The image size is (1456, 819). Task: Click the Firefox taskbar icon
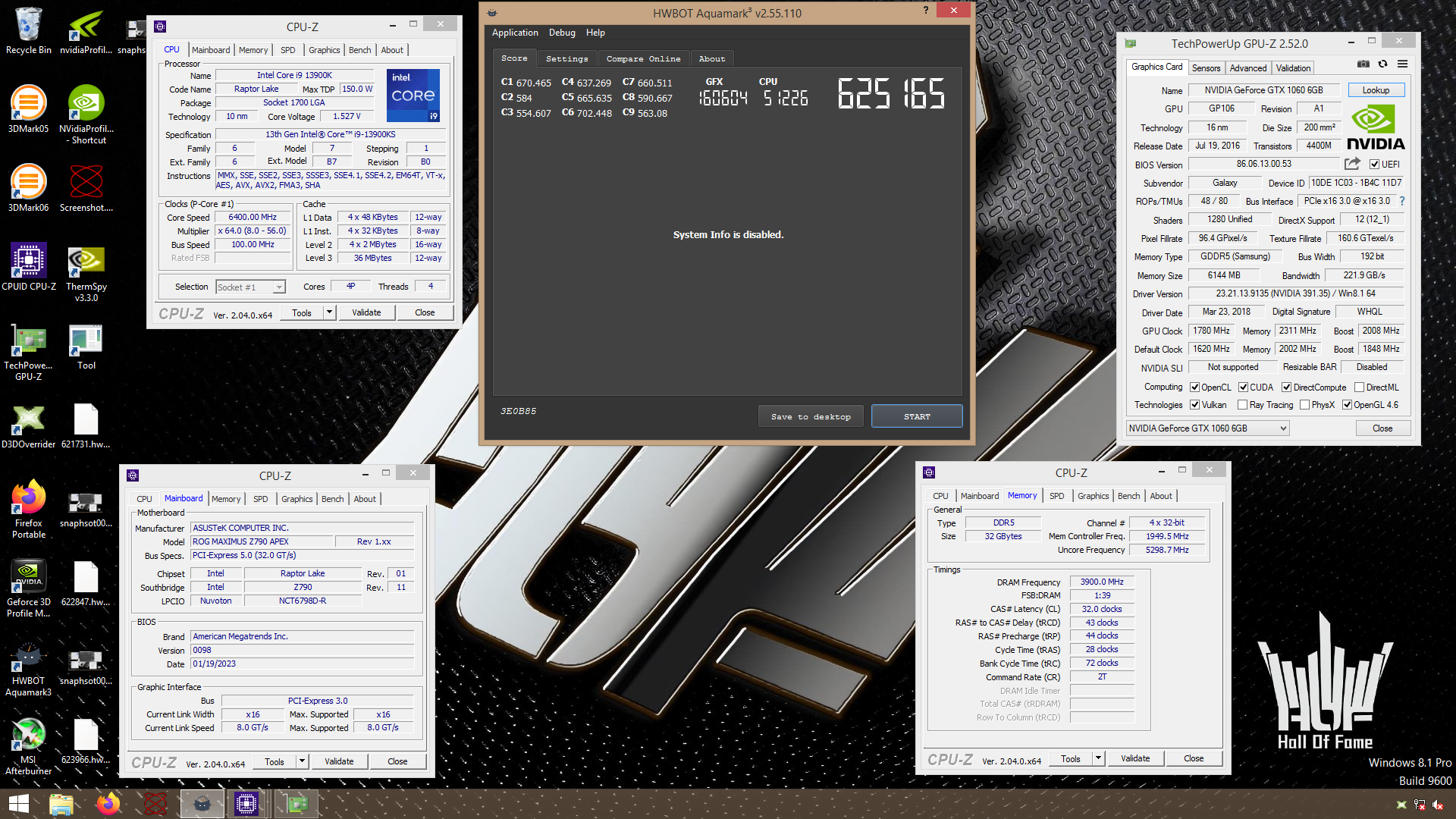108,804
